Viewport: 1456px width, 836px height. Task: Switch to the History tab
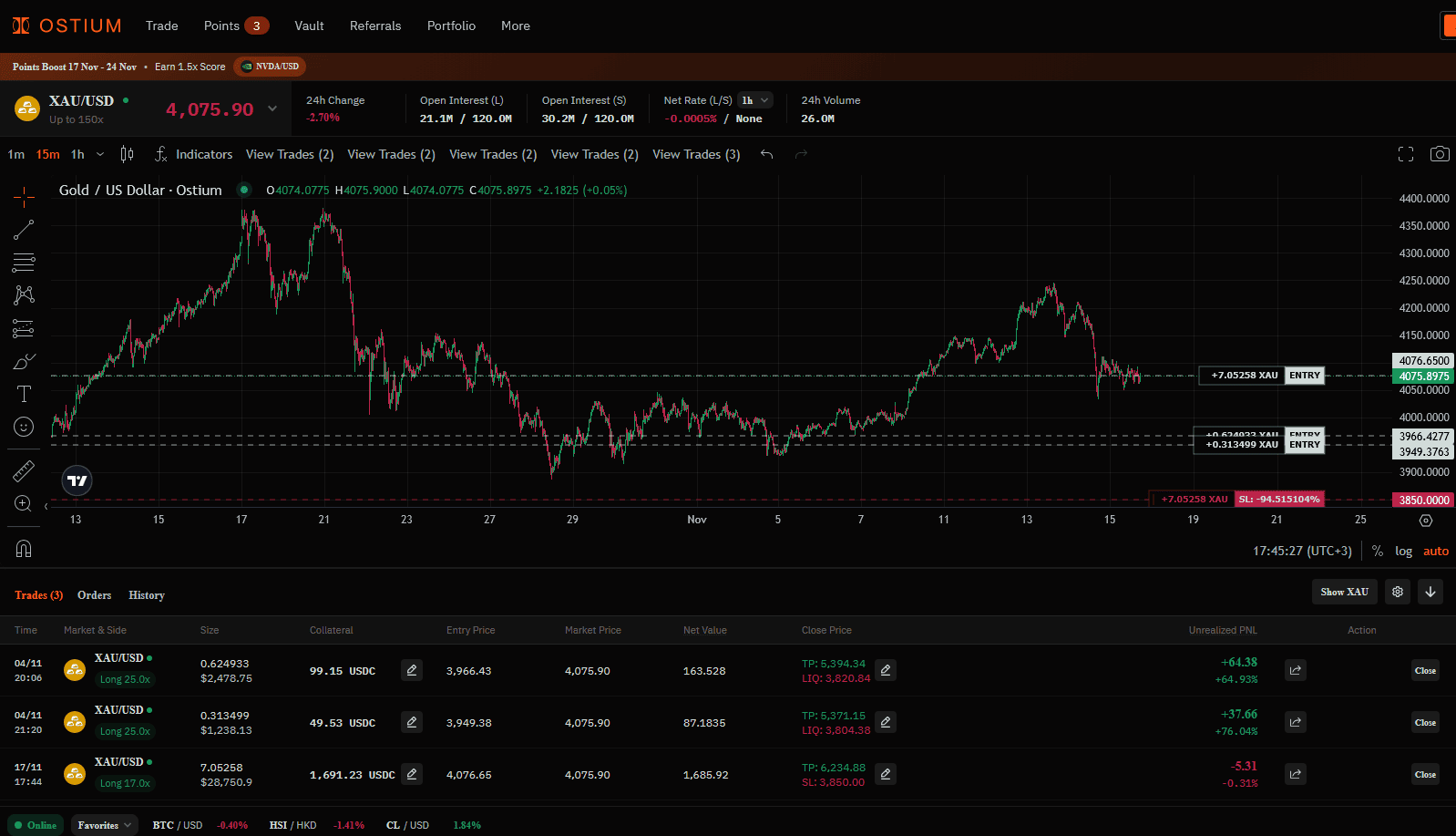tap(147, 595)
